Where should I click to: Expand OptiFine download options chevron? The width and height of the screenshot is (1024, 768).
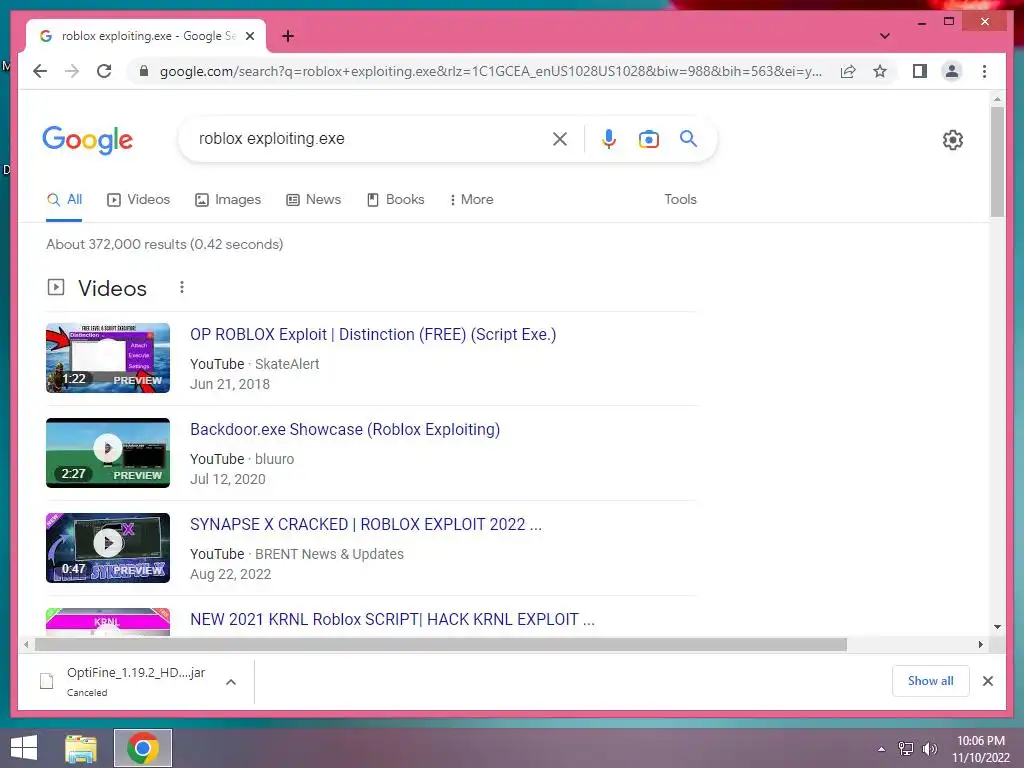tap(231, 682)
